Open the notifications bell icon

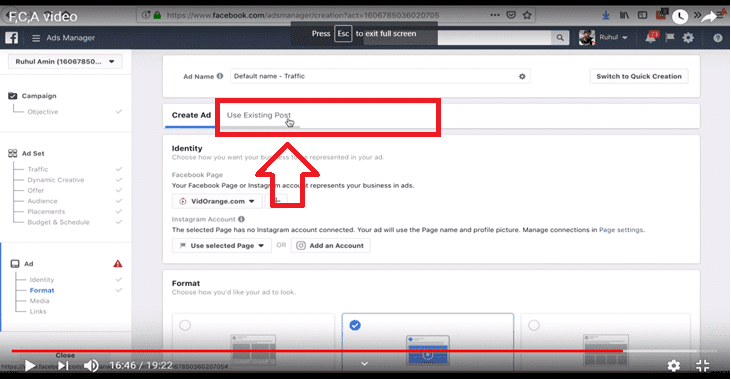(650, 38)
